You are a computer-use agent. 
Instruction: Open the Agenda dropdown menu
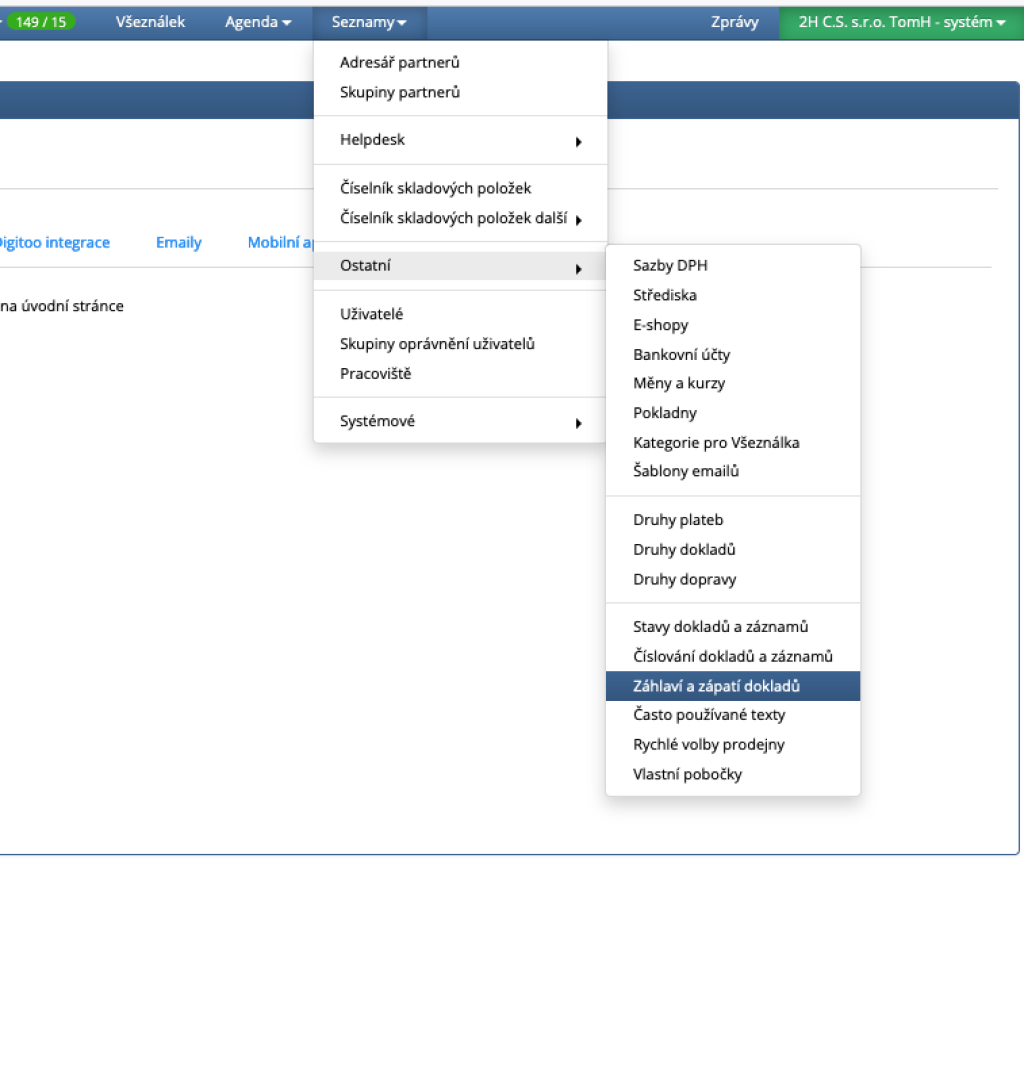pos(258,22)
